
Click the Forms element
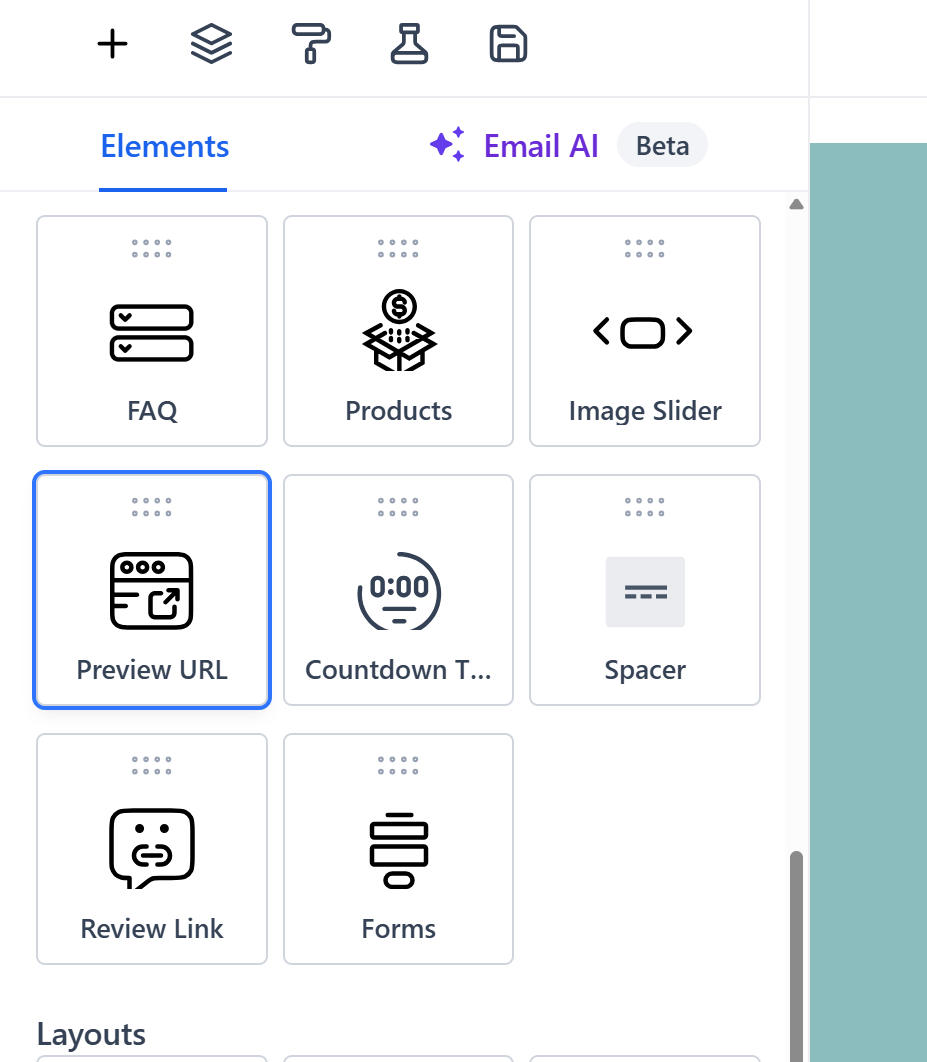(x=398, y=849)
